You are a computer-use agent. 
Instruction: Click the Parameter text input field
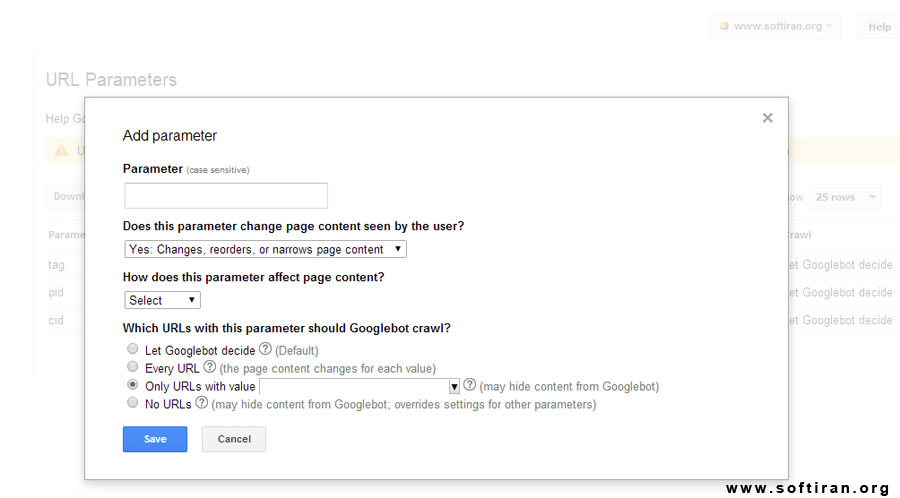point(226,196)
